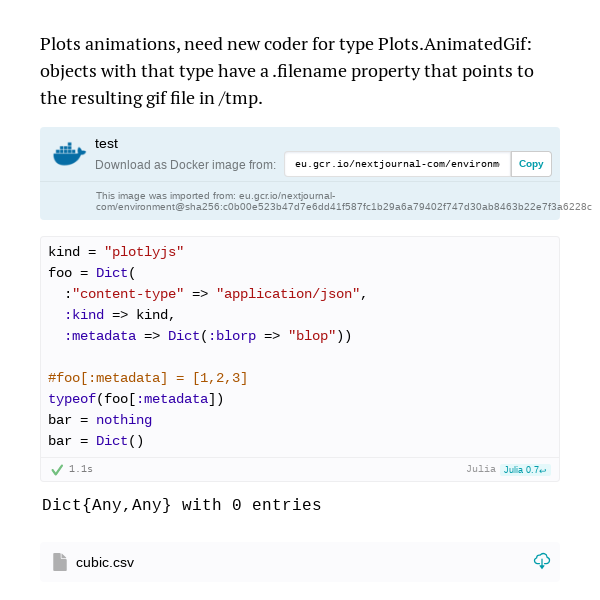Open the Julia 0.7 runtime badge
Screen dimensions: 600x600
pyautogui.click(x=525, y=470)
